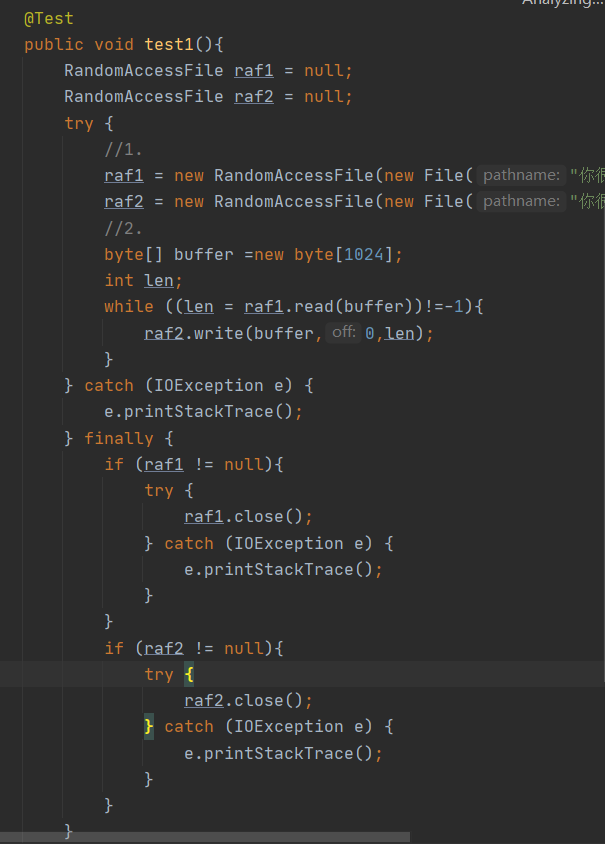Viewport: 605px width, 844px height.
Task: Select raf2 in the 'raf2 = null' declaration
Action: [254, 96]
